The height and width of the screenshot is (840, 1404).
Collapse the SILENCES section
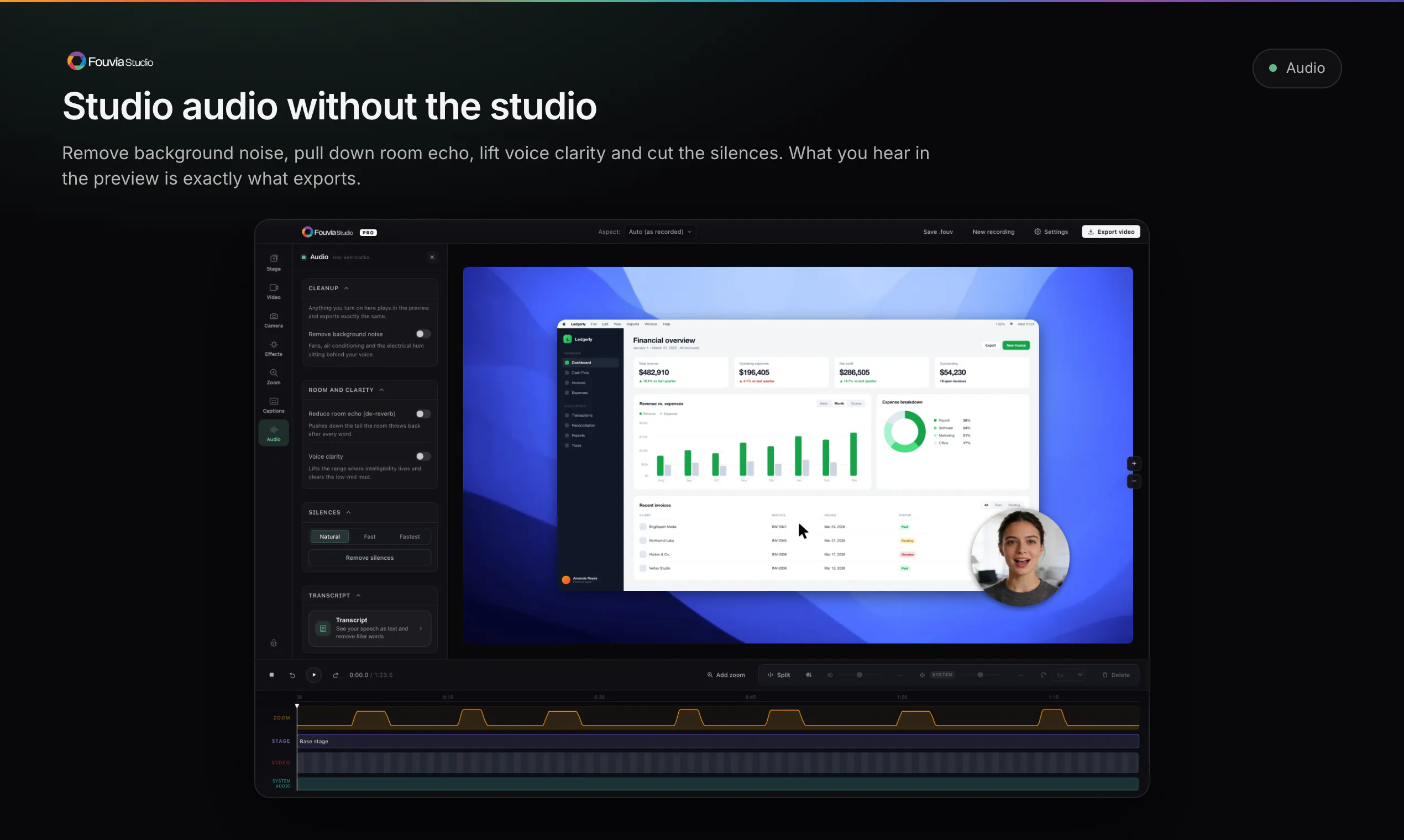330,512
